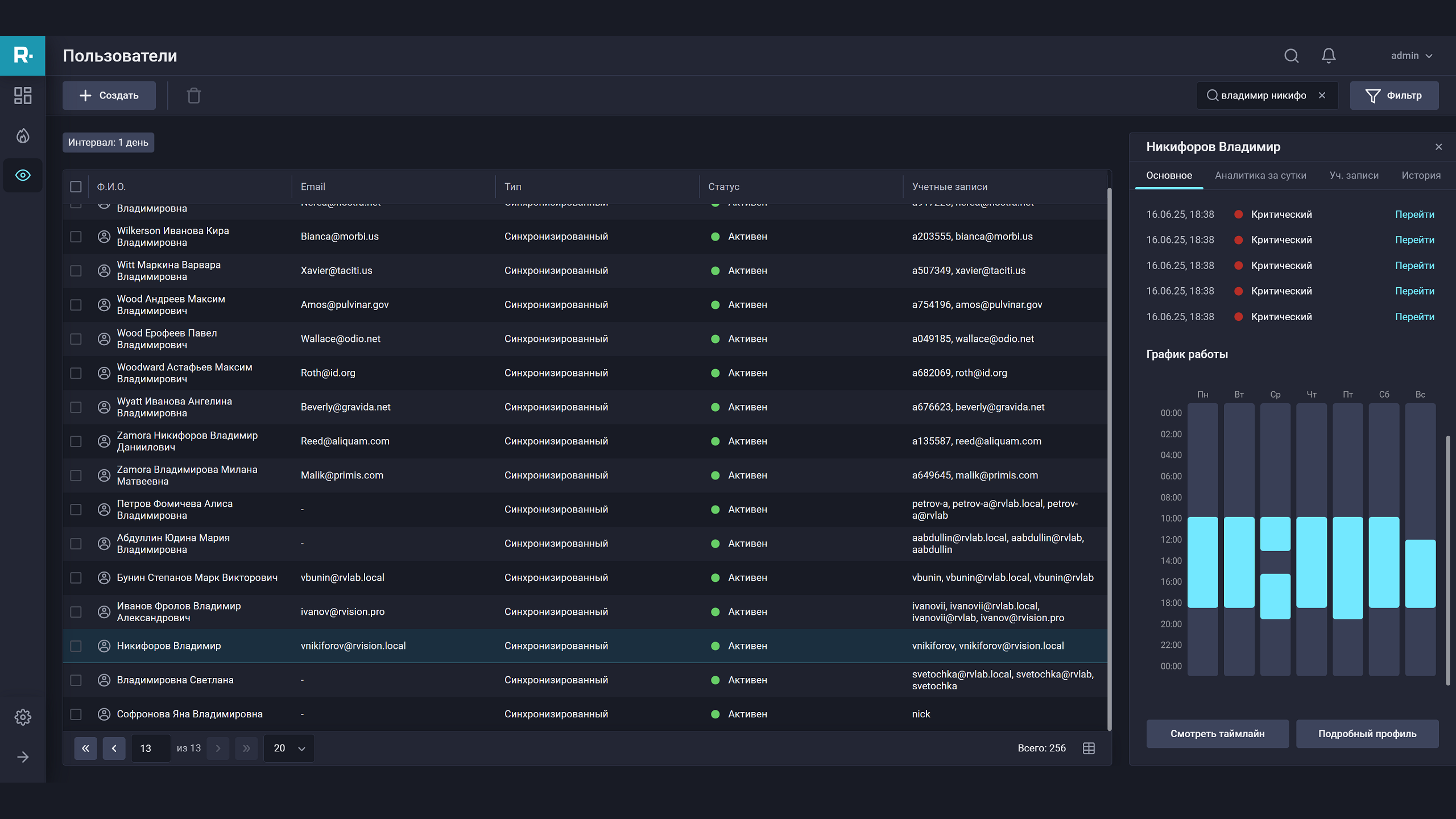
Task: Open table columns settings icon near total
Action: pos(1089,748)
